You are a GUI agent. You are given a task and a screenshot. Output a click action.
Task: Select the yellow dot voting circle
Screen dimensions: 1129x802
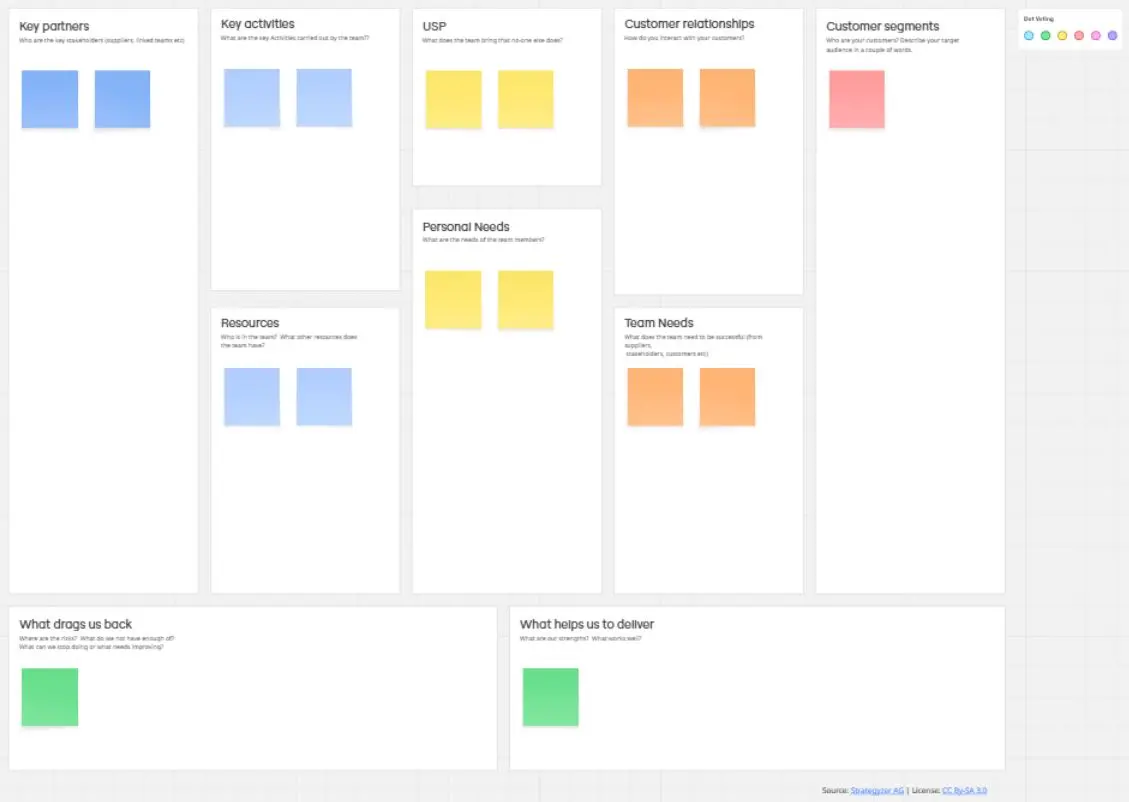[1062, 35]
